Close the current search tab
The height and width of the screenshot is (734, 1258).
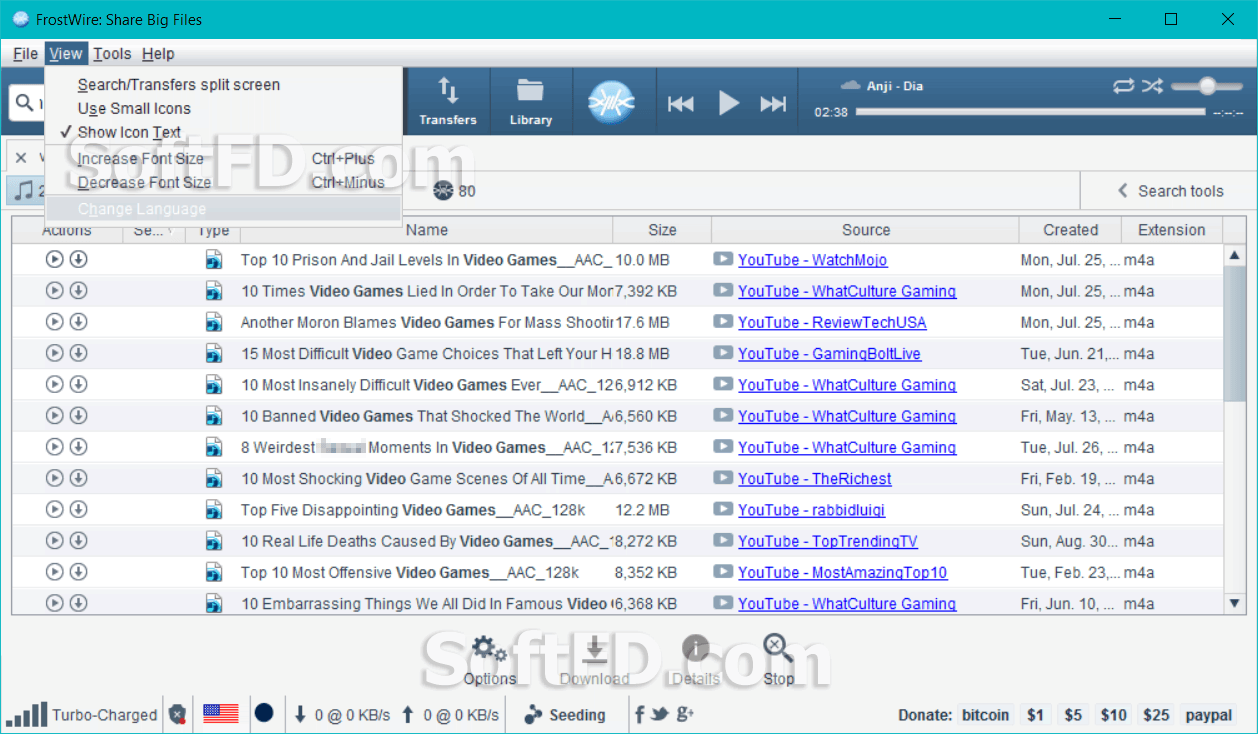click(21, 158)
